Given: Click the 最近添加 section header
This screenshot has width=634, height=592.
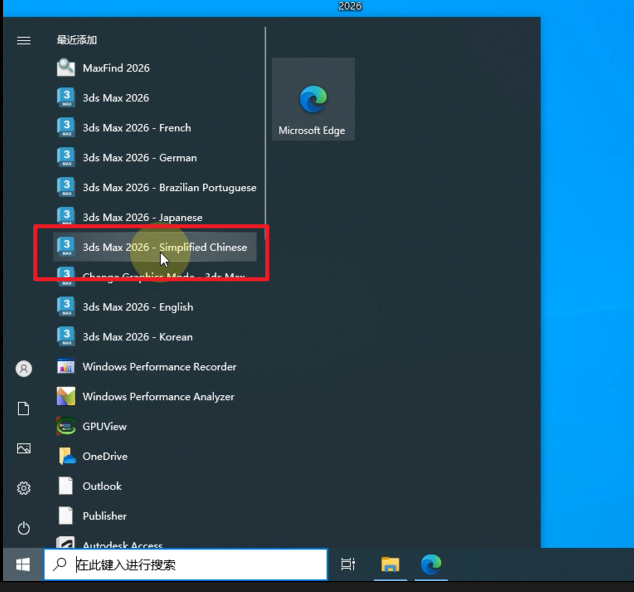Looking at the screenshot, I should [x=77, y=40].
